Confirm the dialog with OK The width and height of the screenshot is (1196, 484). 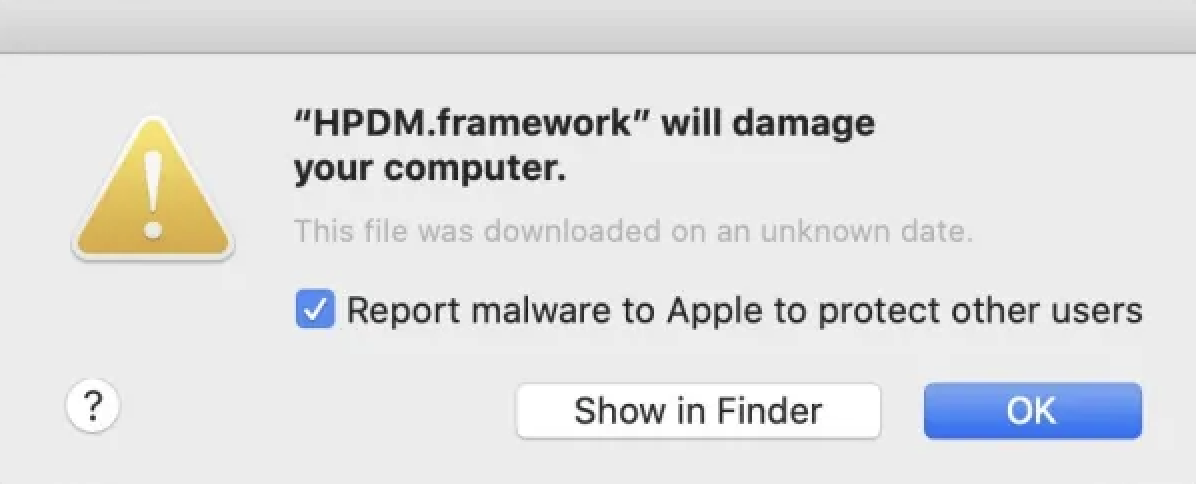click(x=1032, y=410)
